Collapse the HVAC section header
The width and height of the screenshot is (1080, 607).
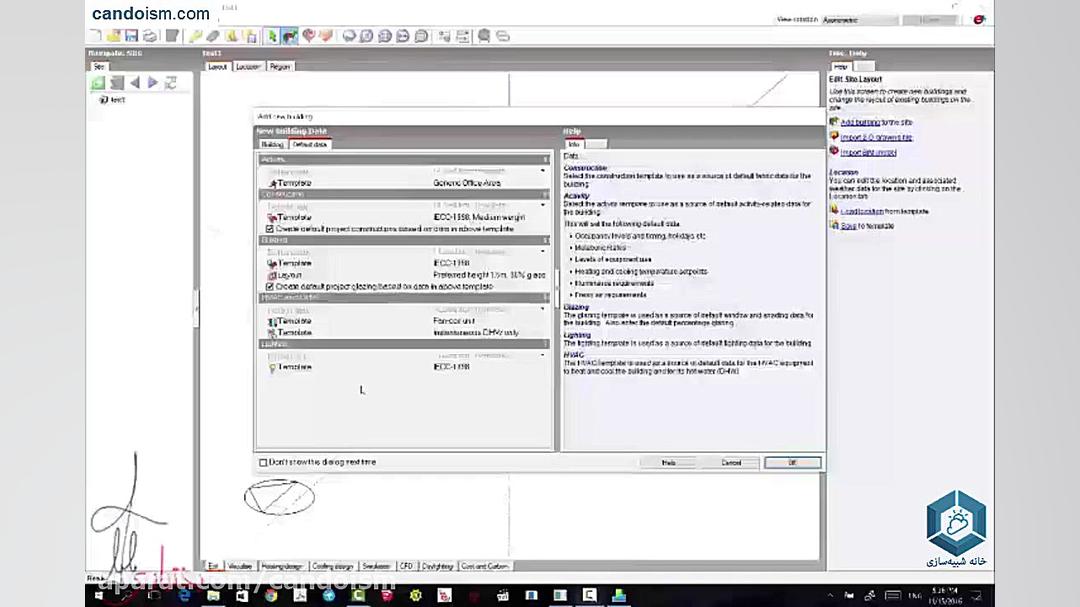pyautogui.click(x=404, y=298)
